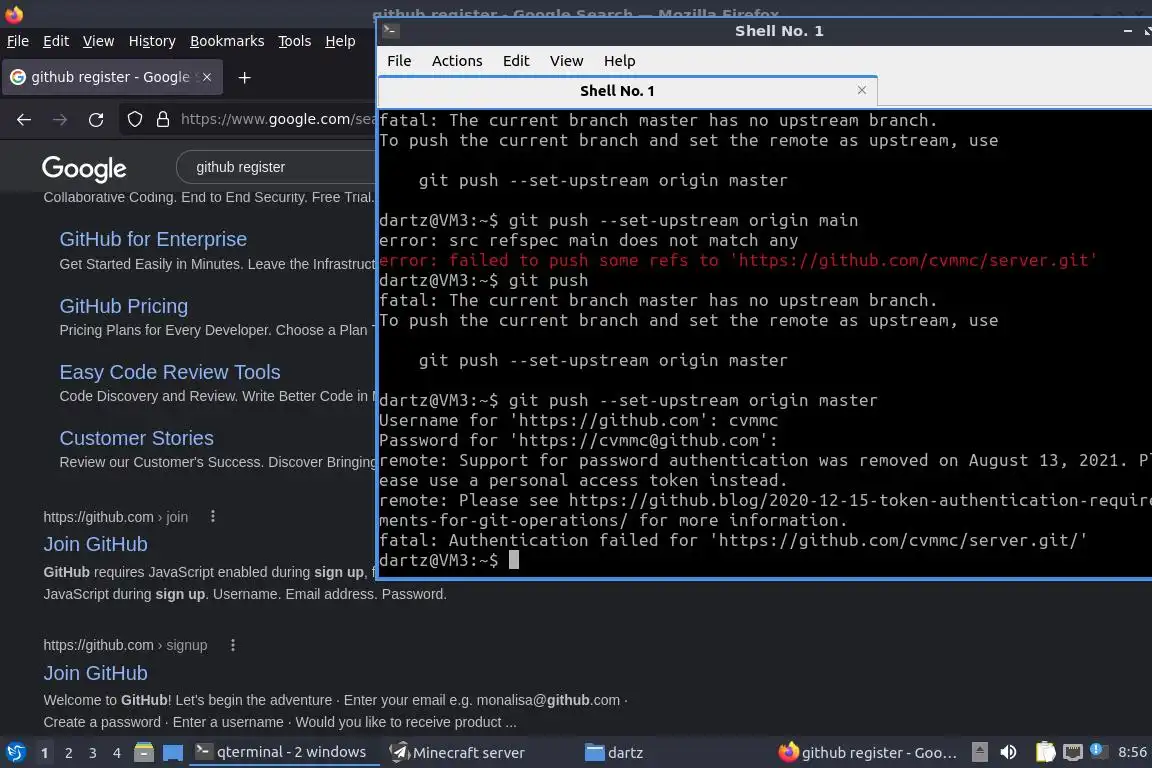
Task: Open Firefox Bookmarks menu
Action: 227,41
